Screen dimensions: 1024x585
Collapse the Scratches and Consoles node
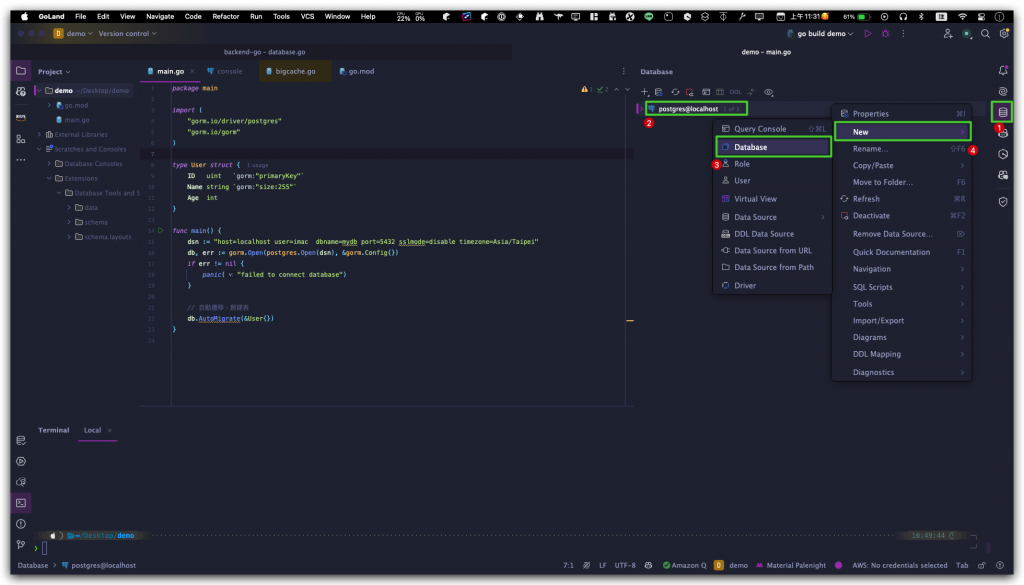tap(39, 149)
